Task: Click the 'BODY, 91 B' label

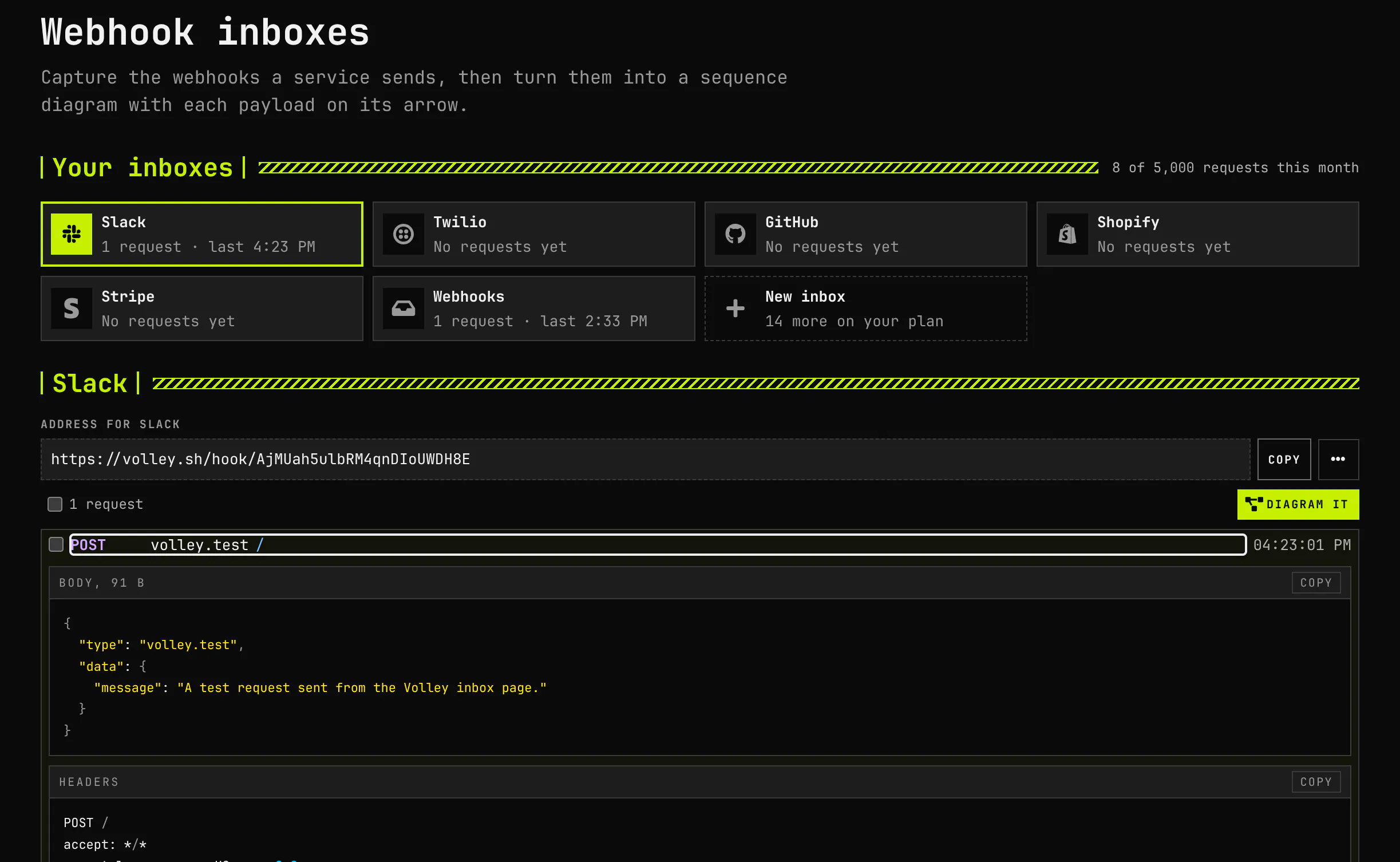Action: (x=102, y=583)
